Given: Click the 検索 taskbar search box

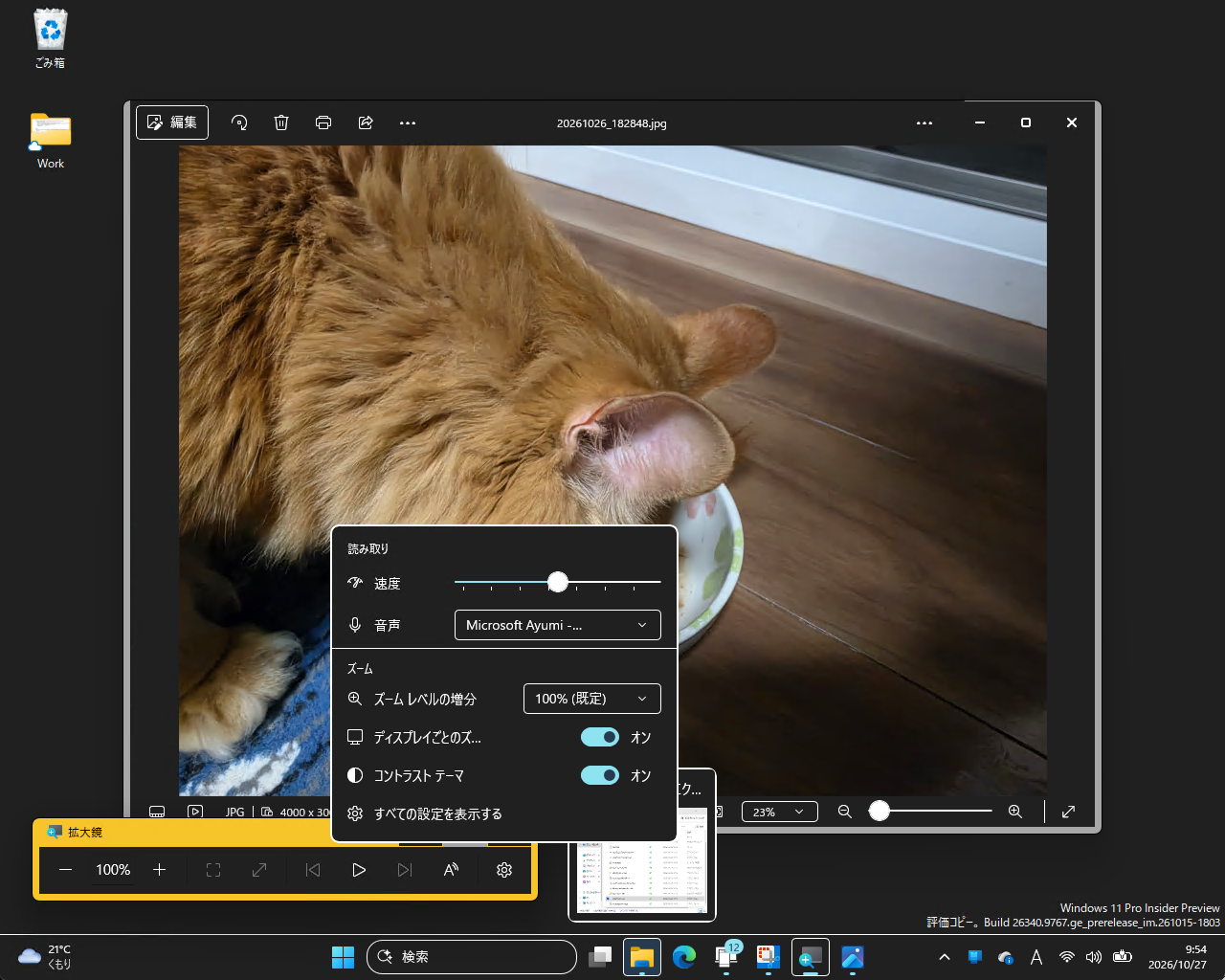Looking at the screenshot, I should coord(472,957).
